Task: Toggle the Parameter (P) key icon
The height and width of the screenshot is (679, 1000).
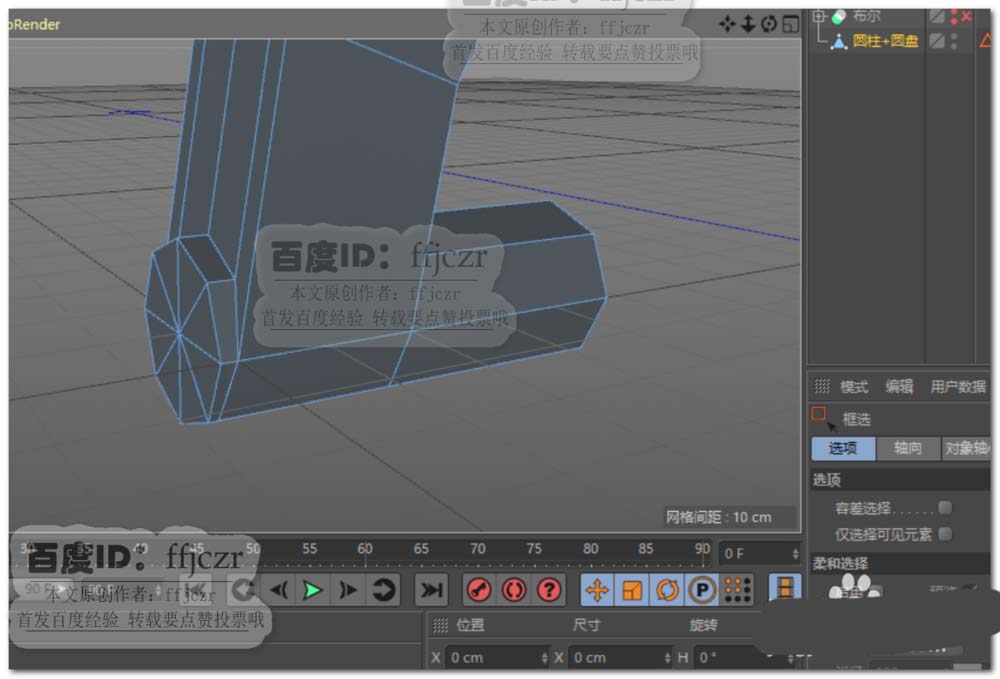Action: pyautogui.click(x=702, y=590)
